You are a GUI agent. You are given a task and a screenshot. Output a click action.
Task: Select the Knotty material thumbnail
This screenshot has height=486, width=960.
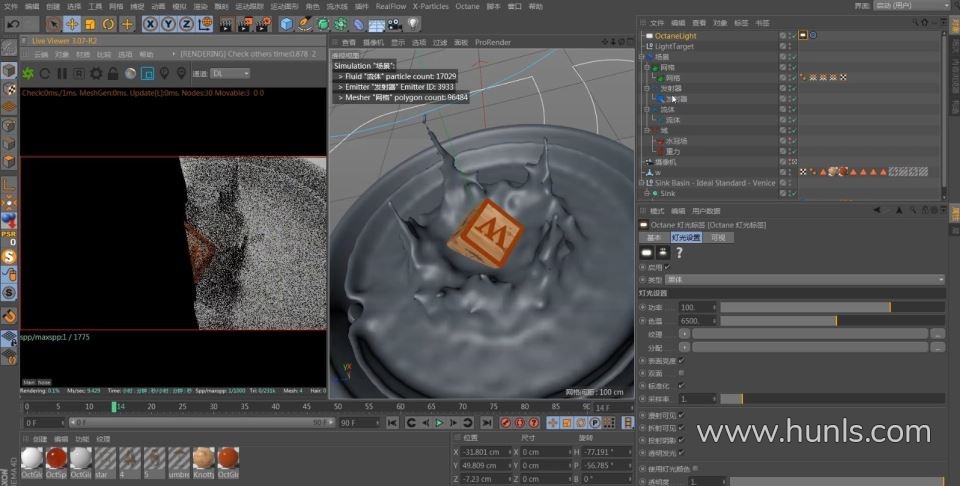tap(202, 459)
